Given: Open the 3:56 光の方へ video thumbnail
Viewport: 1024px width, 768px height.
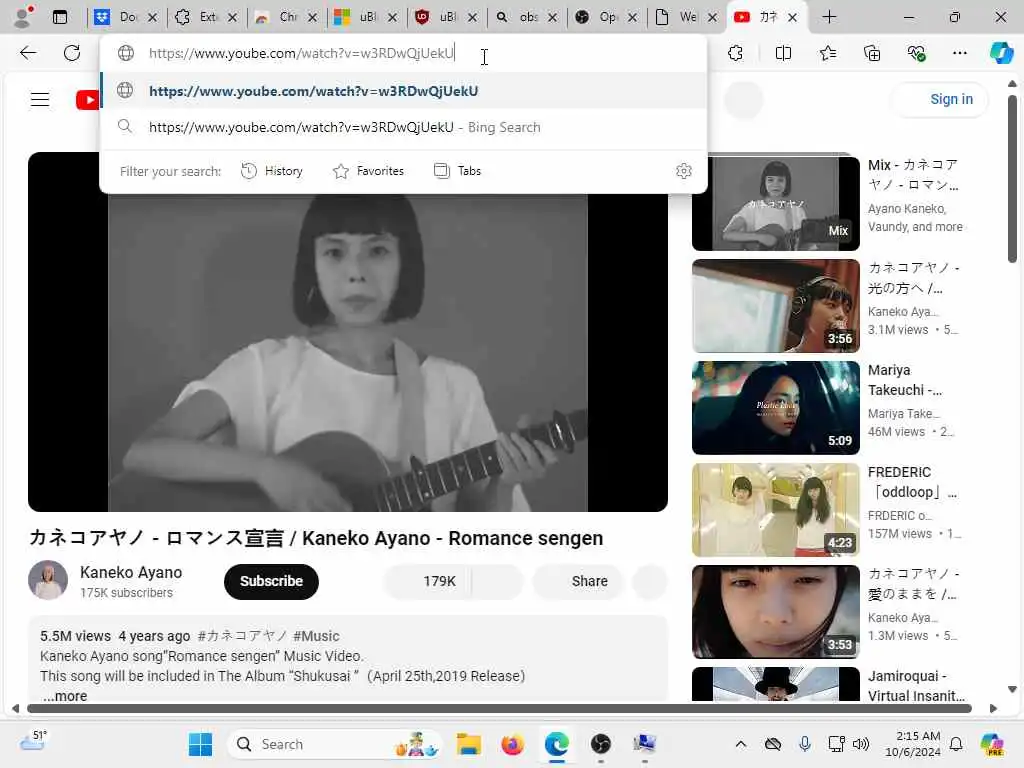Looking at the screenshot, I should click(x=775, y=306).
